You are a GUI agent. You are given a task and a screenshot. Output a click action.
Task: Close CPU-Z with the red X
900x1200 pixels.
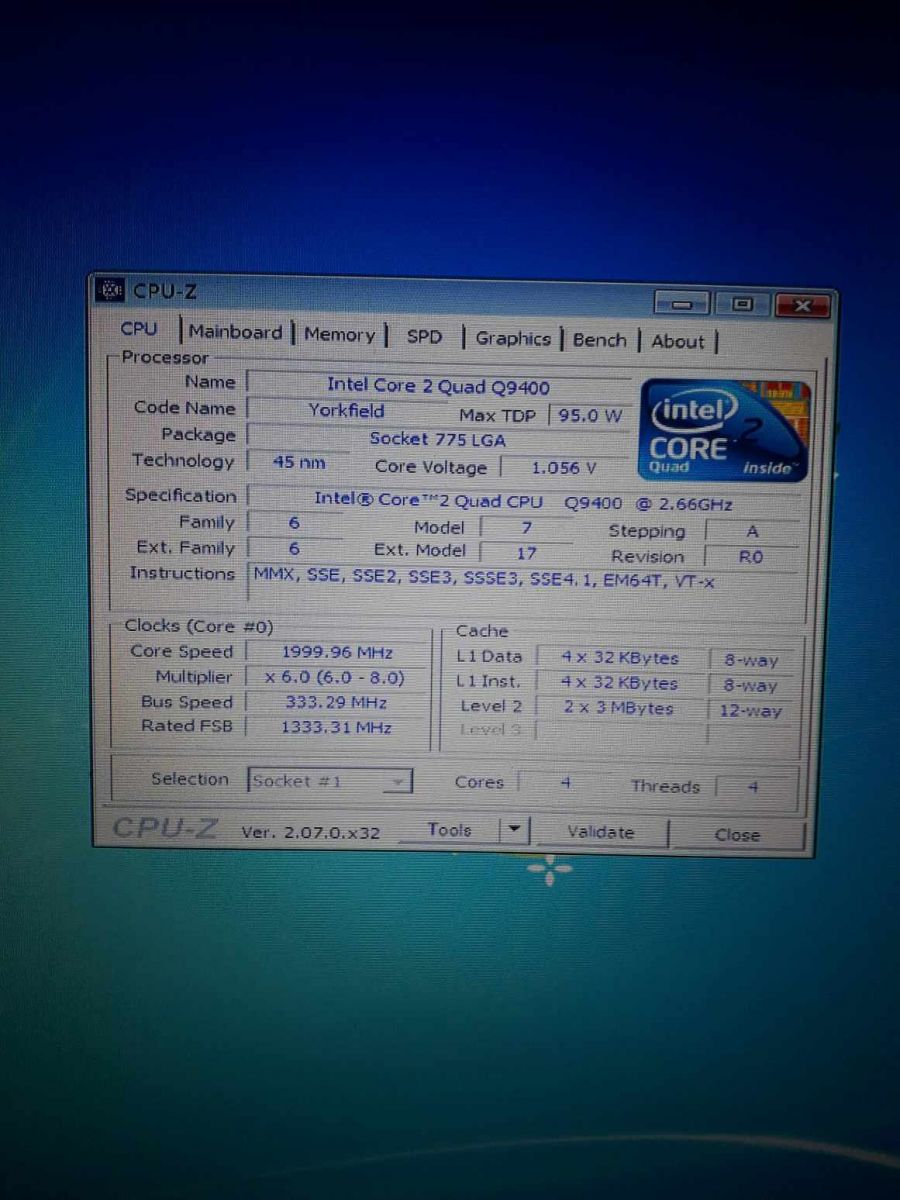[x=803, y=306]
